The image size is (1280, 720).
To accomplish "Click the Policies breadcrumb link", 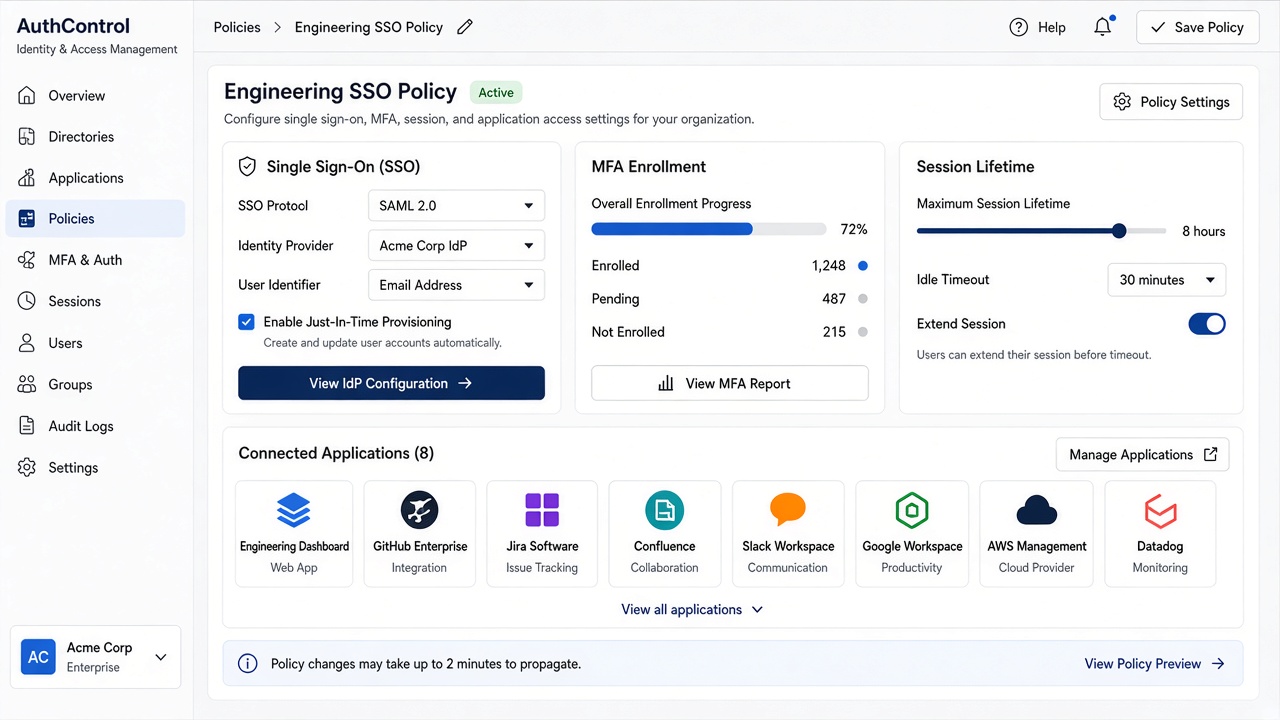I will click(x=237, y=27).
